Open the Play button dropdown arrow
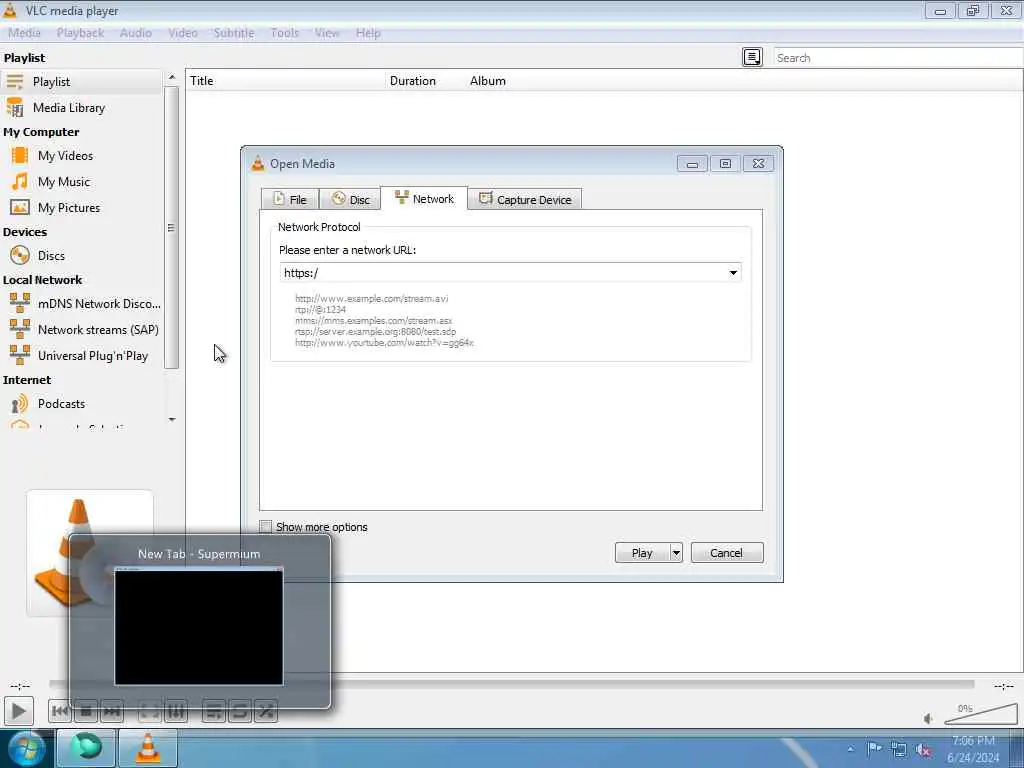 [677, 553]
